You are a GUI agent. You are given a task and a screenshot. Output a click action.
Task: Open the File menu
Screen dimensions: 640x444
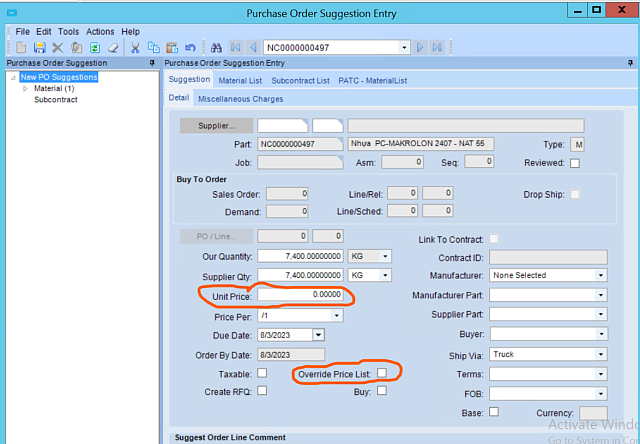tap(22, 32)
